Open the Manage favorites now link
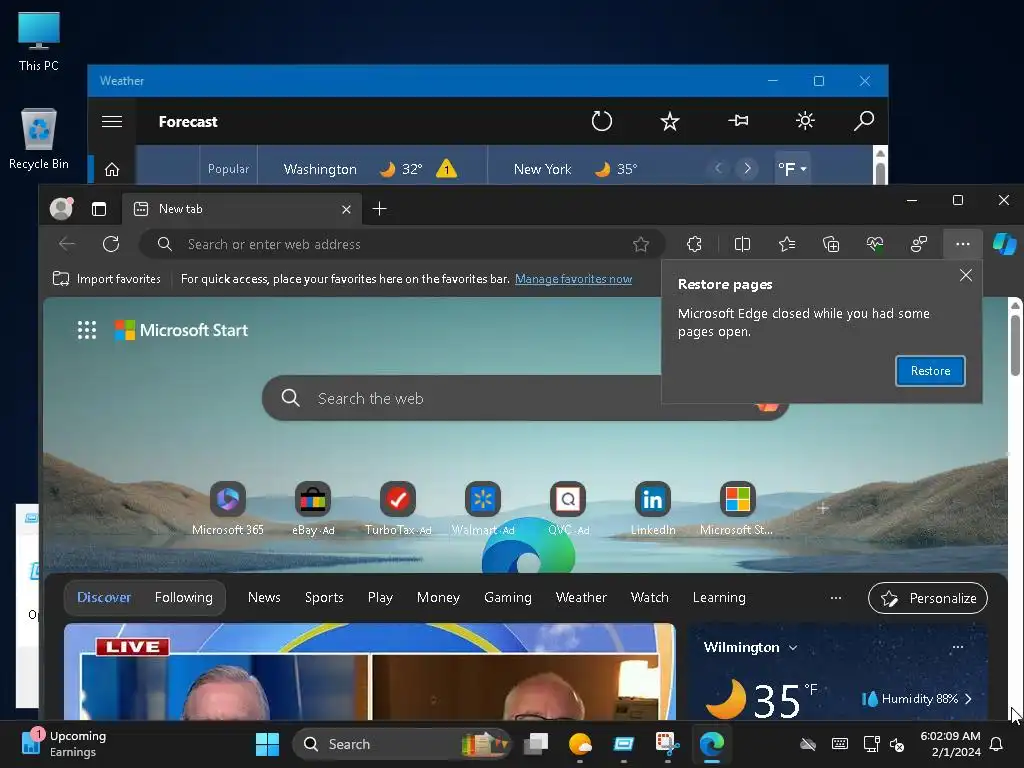Screen dimensions: 1024x768 [x=573, y=279]
